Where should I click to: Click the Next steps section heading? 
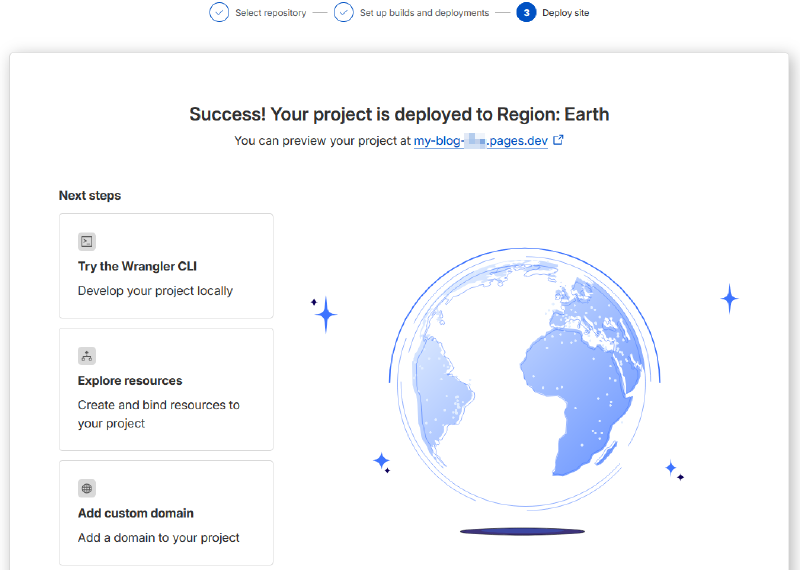(x=90, y=196)
